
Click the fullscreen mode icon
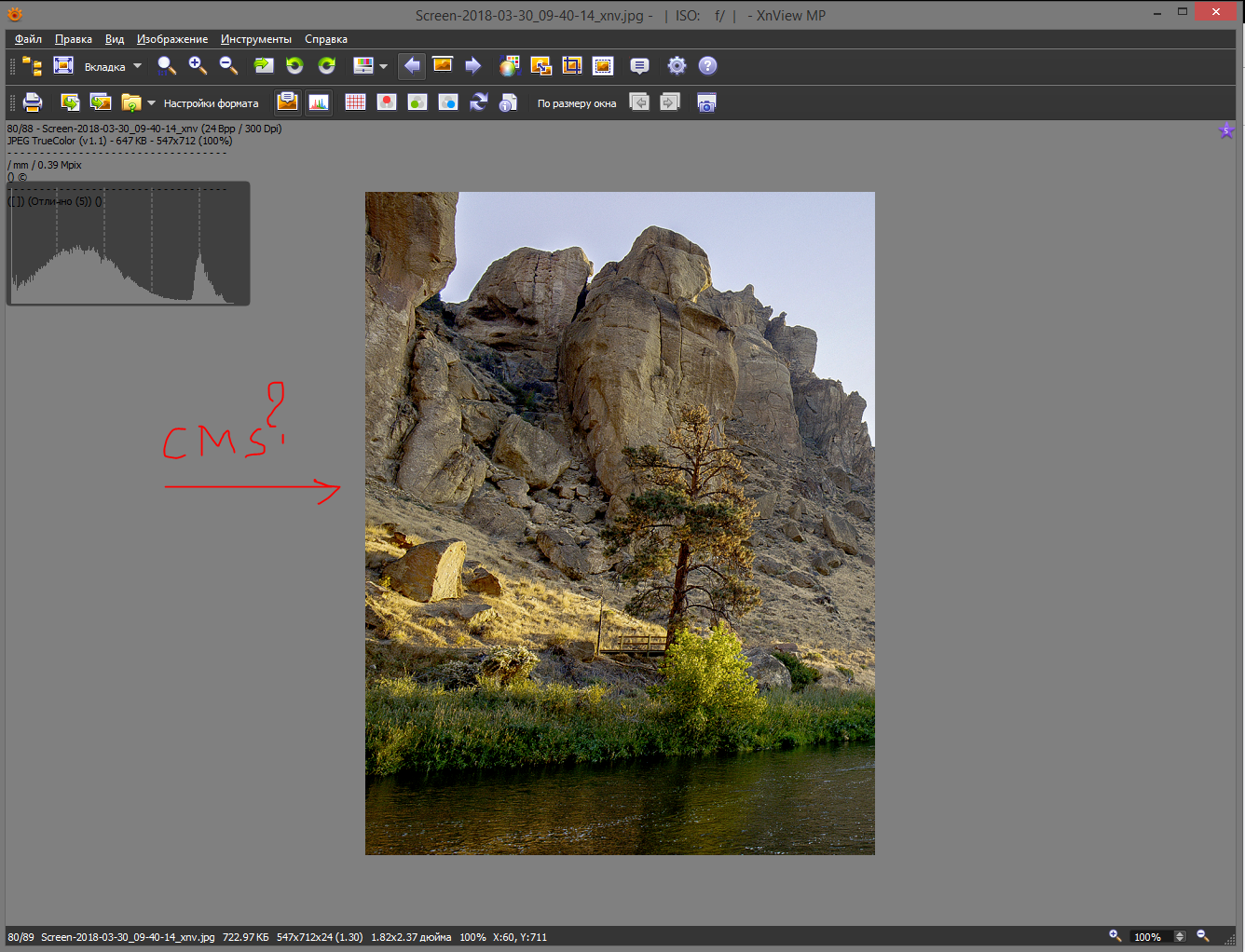click(x=63, y=65)
